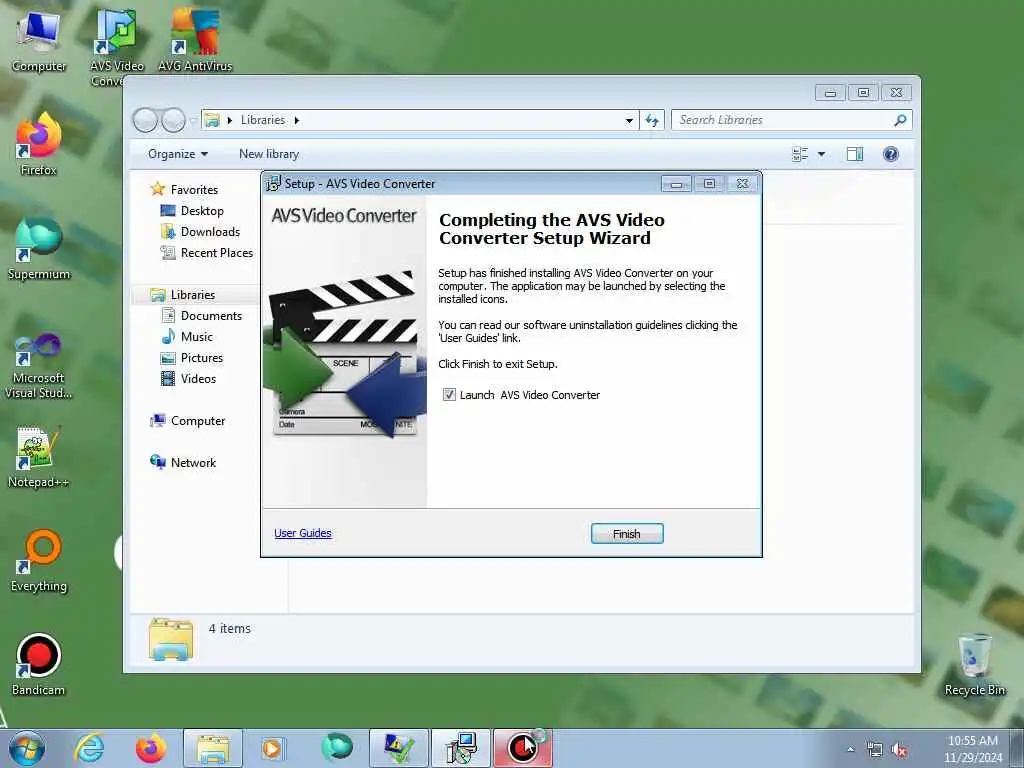Open the User Guides link
This screenshot has height=768, width=1024.
302,533
